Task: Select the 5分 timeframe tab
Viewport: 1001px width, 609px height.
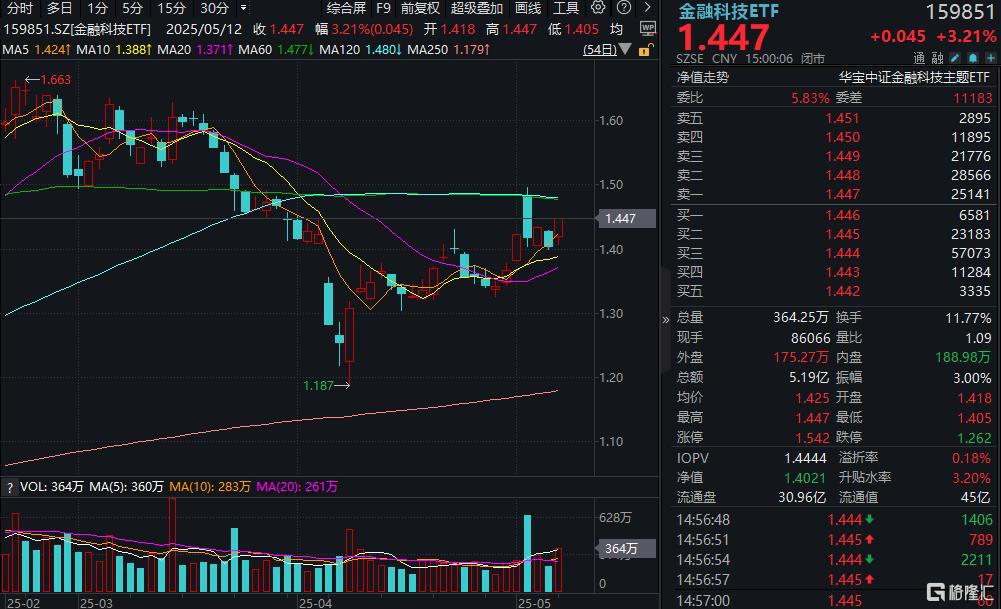Action: [x=133, y=8]
